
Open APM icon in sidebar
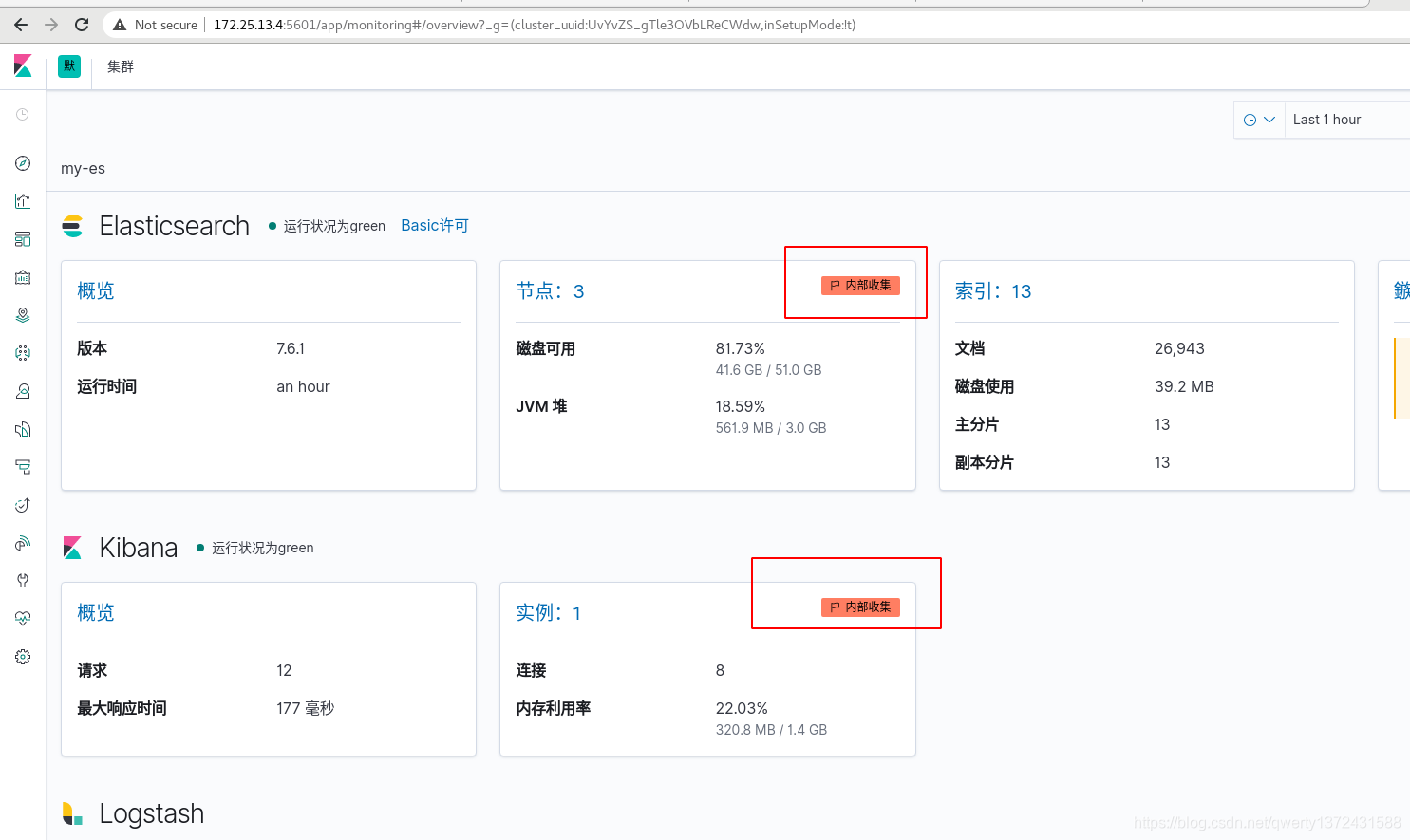(x=23, y=467)
